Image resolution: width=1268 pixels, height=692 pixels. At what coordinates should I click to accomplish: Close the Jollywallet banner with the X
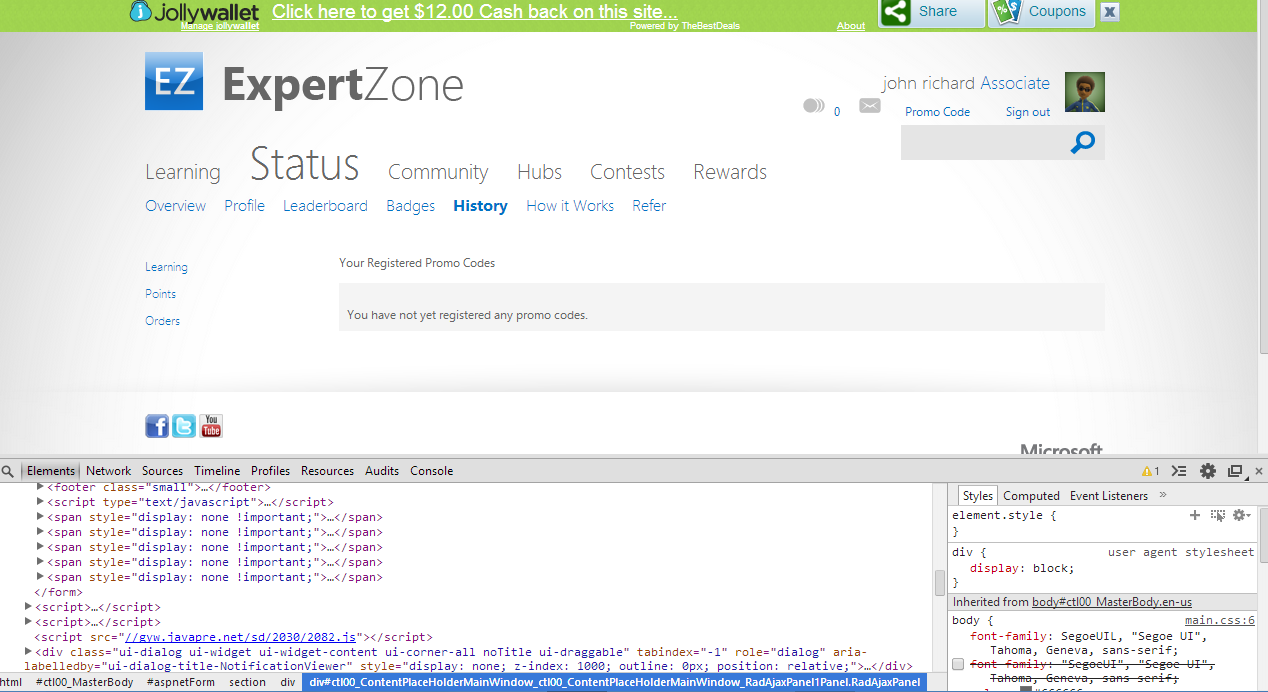[1110, 12]
